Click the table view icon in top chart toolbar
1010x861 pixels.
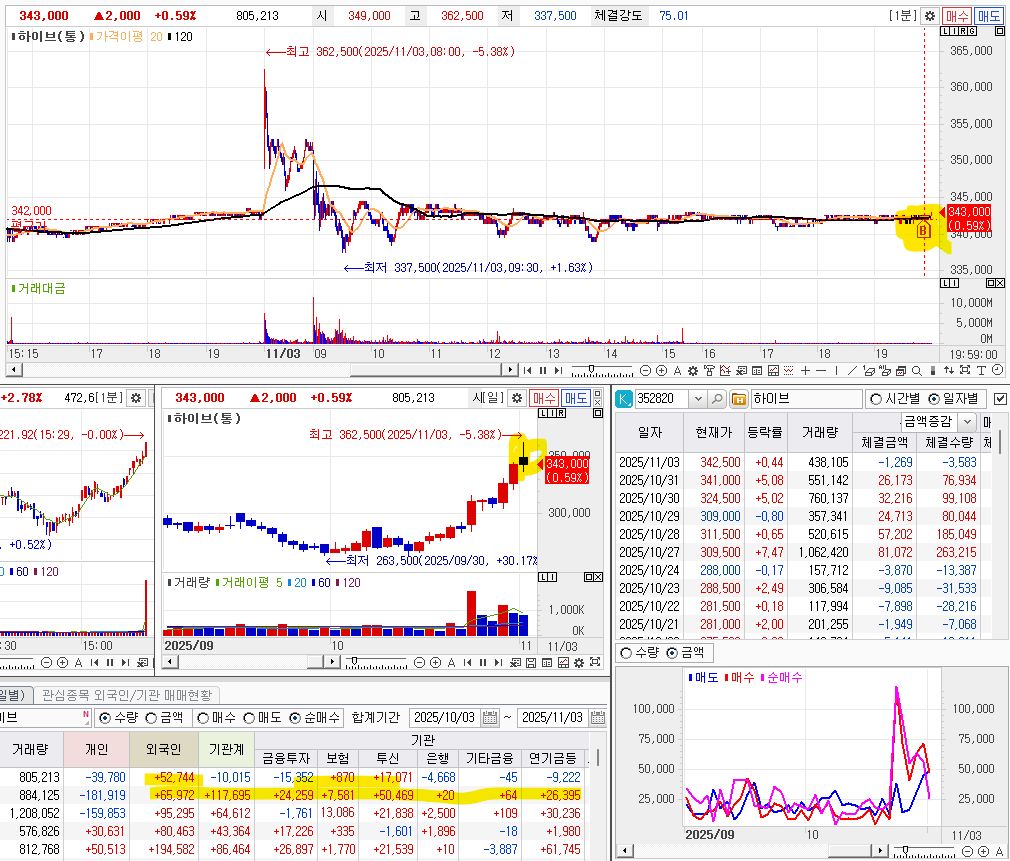point(757,370)
